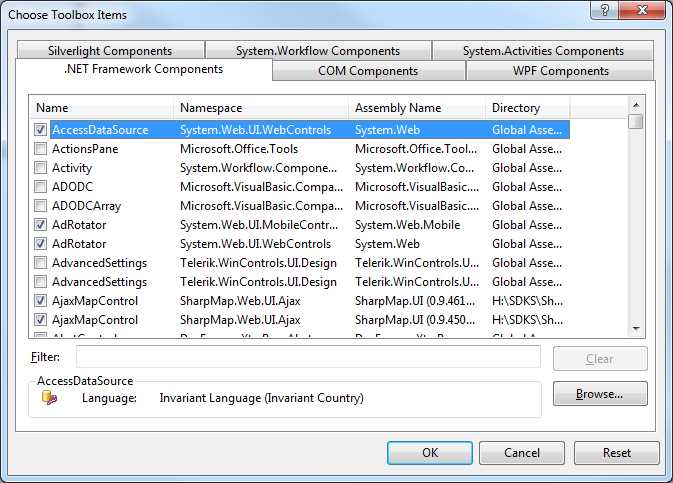Image resolution: width=673 pixels, height=483 pixels.
Task: Sort by Assembly Name column header
Action: click(x=417, y=108)
